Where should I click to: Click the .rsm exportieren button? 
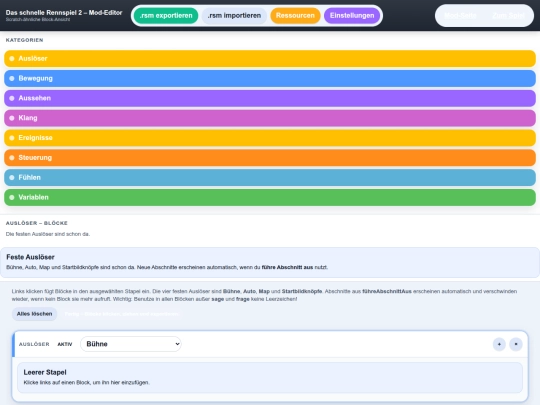[166, 15]
